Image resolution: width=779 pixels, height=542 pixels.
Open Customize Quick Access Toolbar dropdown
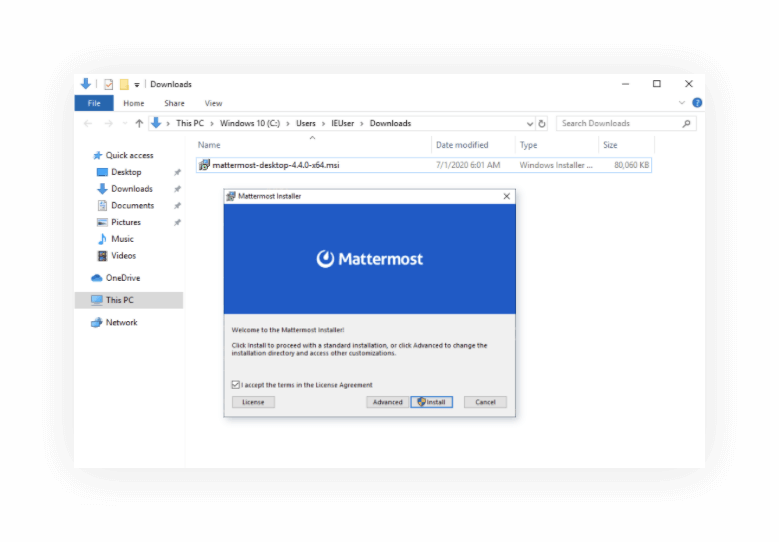(137, 85)
